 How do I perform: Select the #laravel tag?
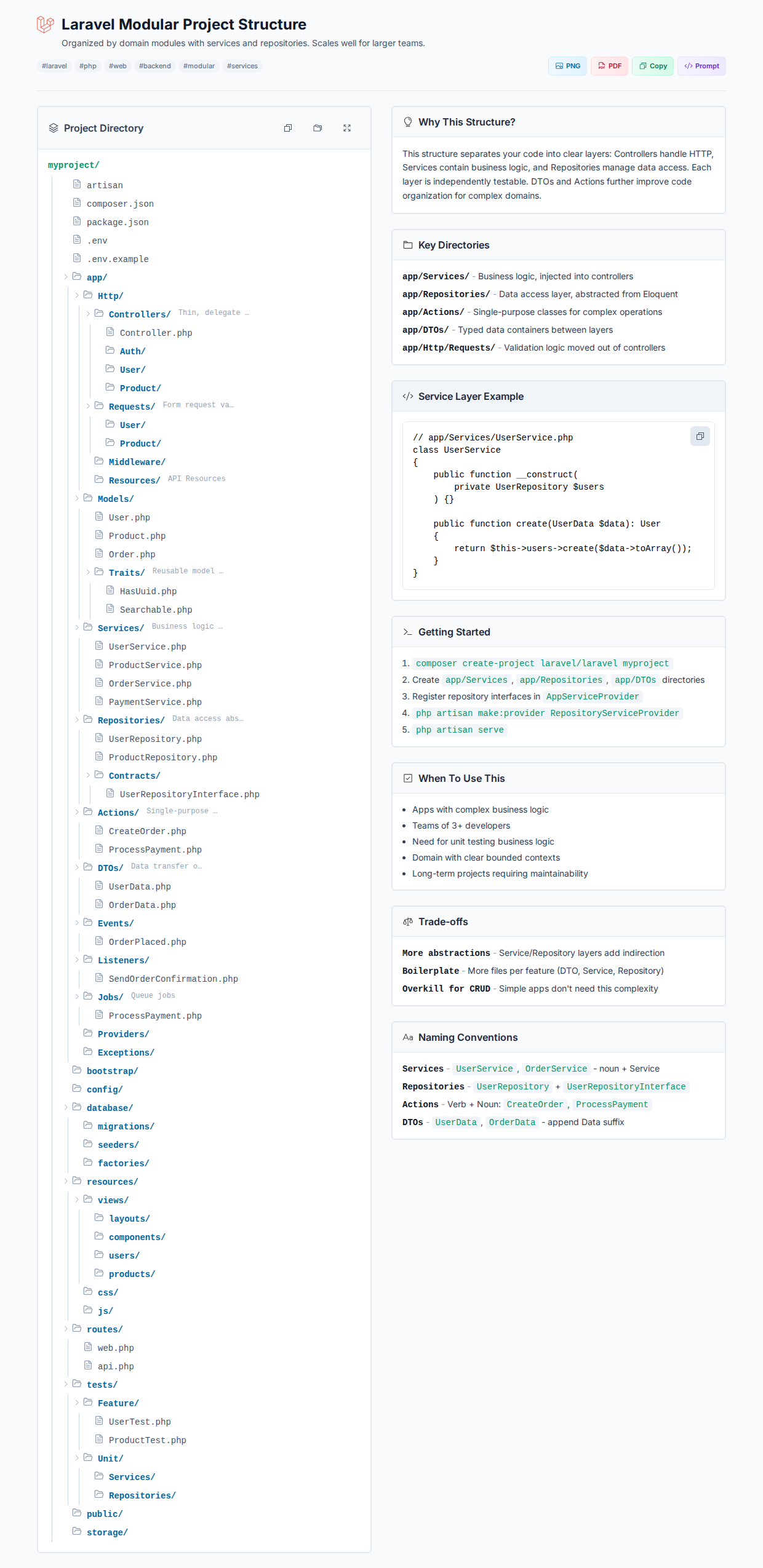click(x=54, y=66)
